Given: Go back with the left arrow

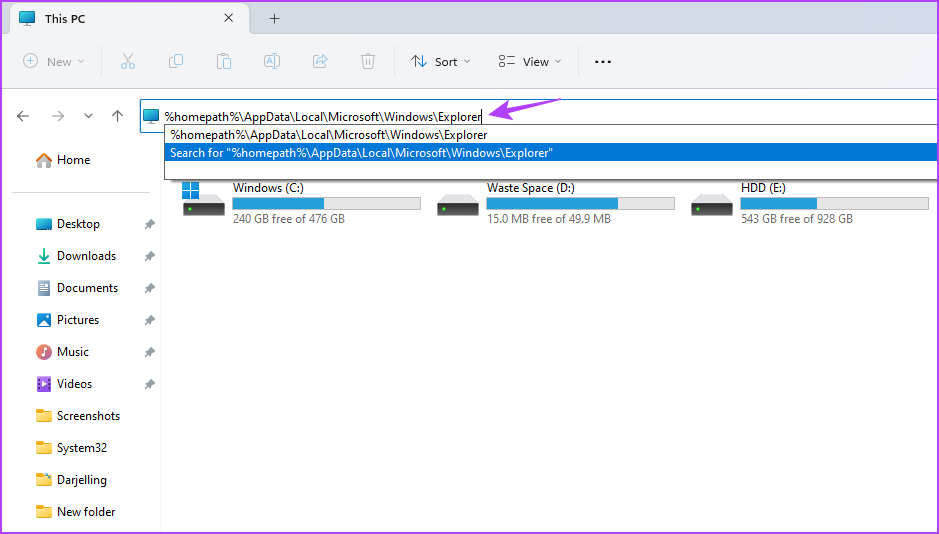Looking at the screenshot, I should coord(23,116).
